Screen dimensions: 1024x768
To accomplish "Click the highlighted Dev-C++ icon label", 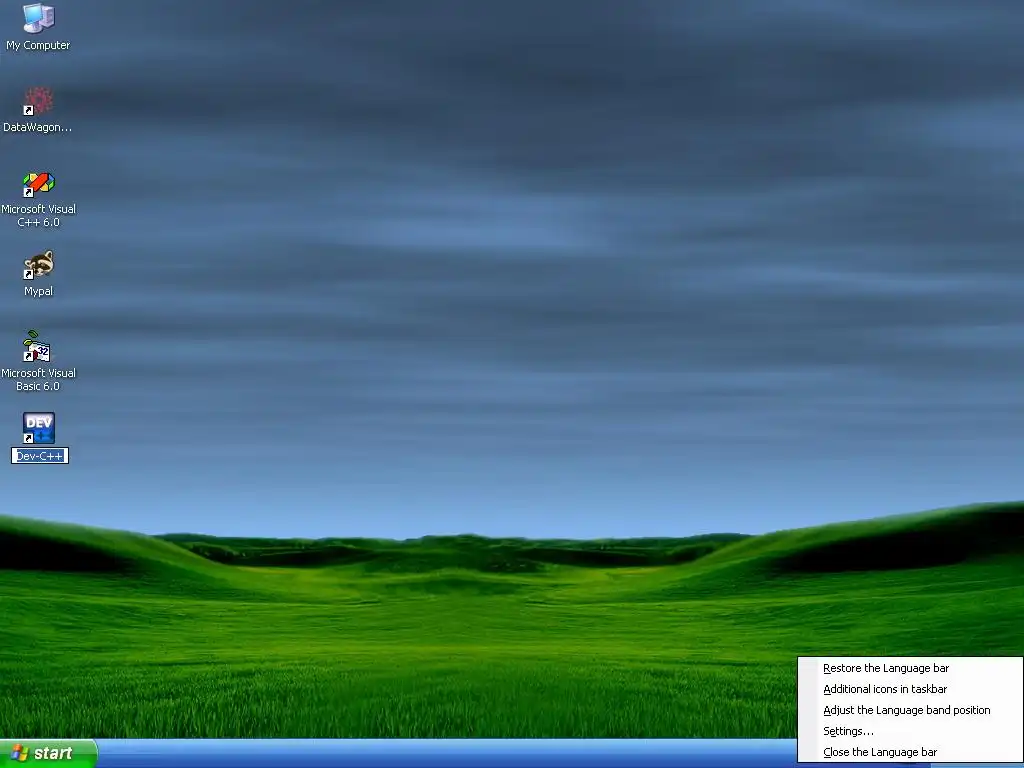I will 40,456.
